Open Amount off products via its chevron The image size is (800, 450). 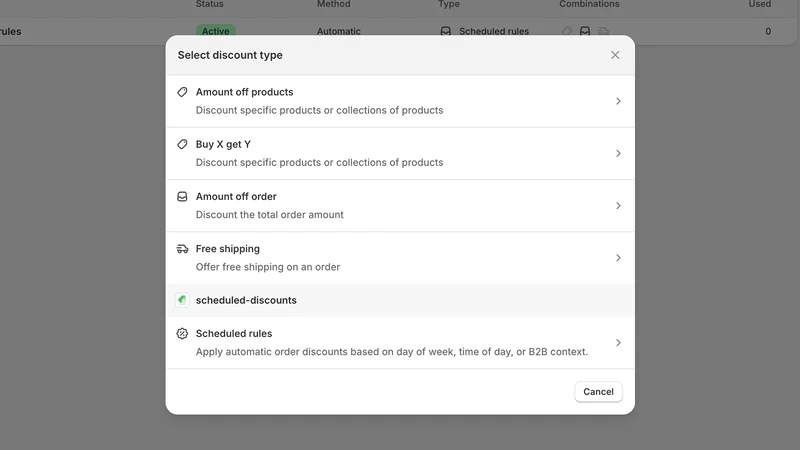618,101
